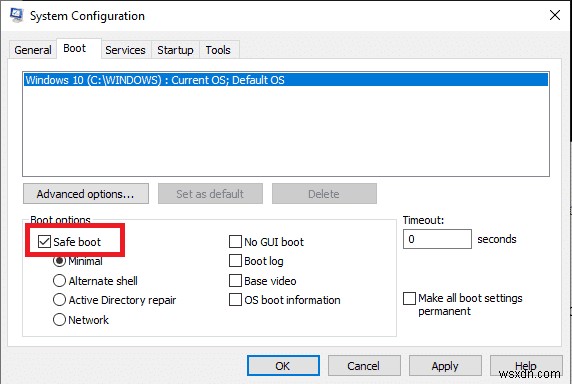Confirm with the OK button
The height and width of the screenshot is (384, 572).
point(283,366)
